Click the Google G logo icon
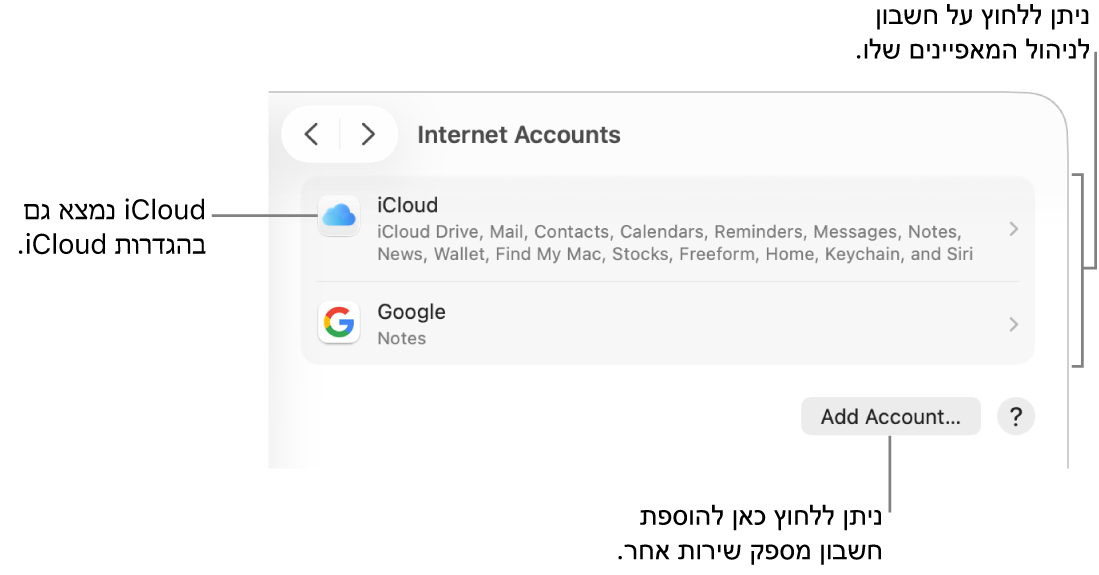 click(339, 323)
